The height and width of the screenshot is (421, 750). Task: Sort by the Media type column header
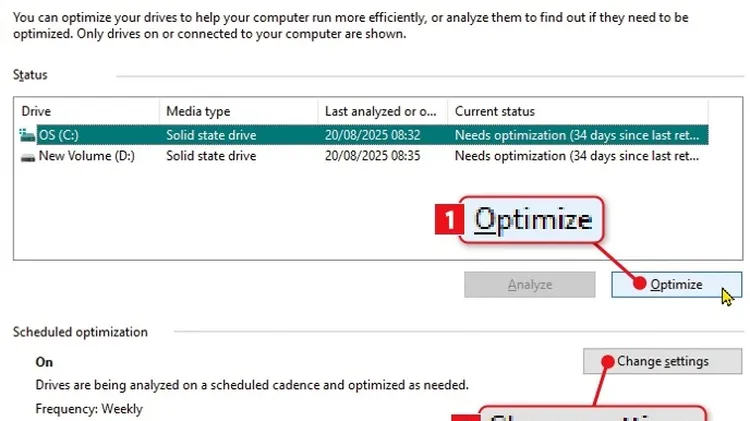coord(198,111)
